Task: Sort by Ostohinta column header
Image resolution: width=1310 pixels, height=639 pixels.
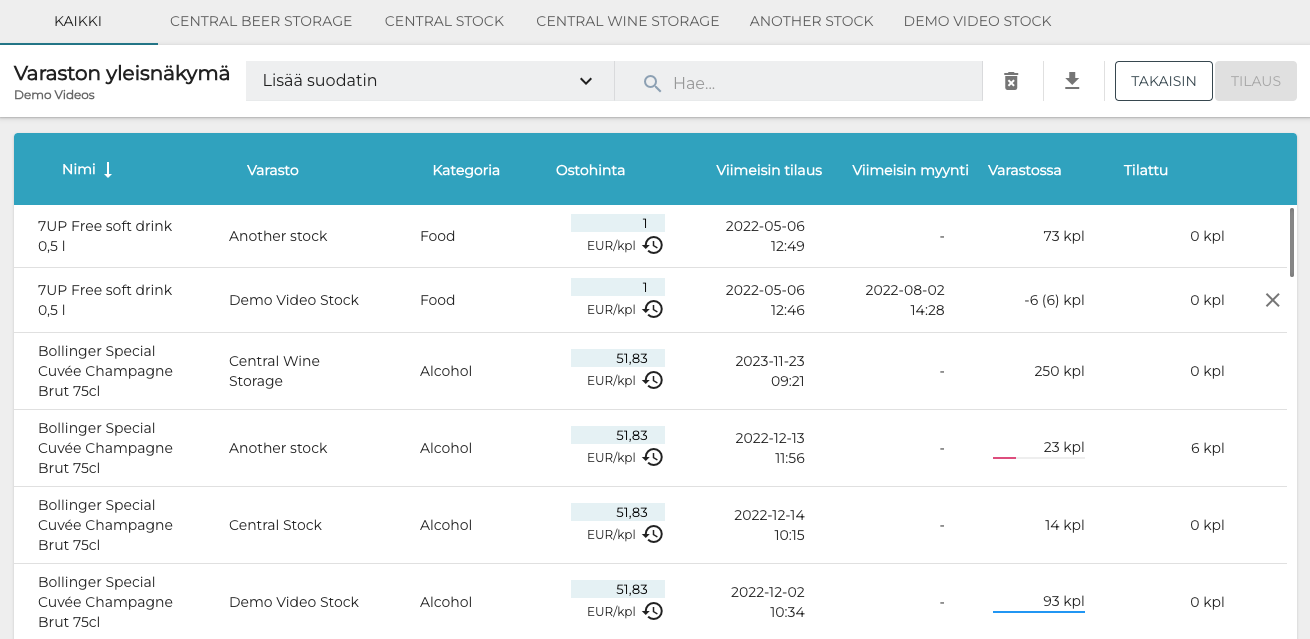Action: click(x=590, y=170)
